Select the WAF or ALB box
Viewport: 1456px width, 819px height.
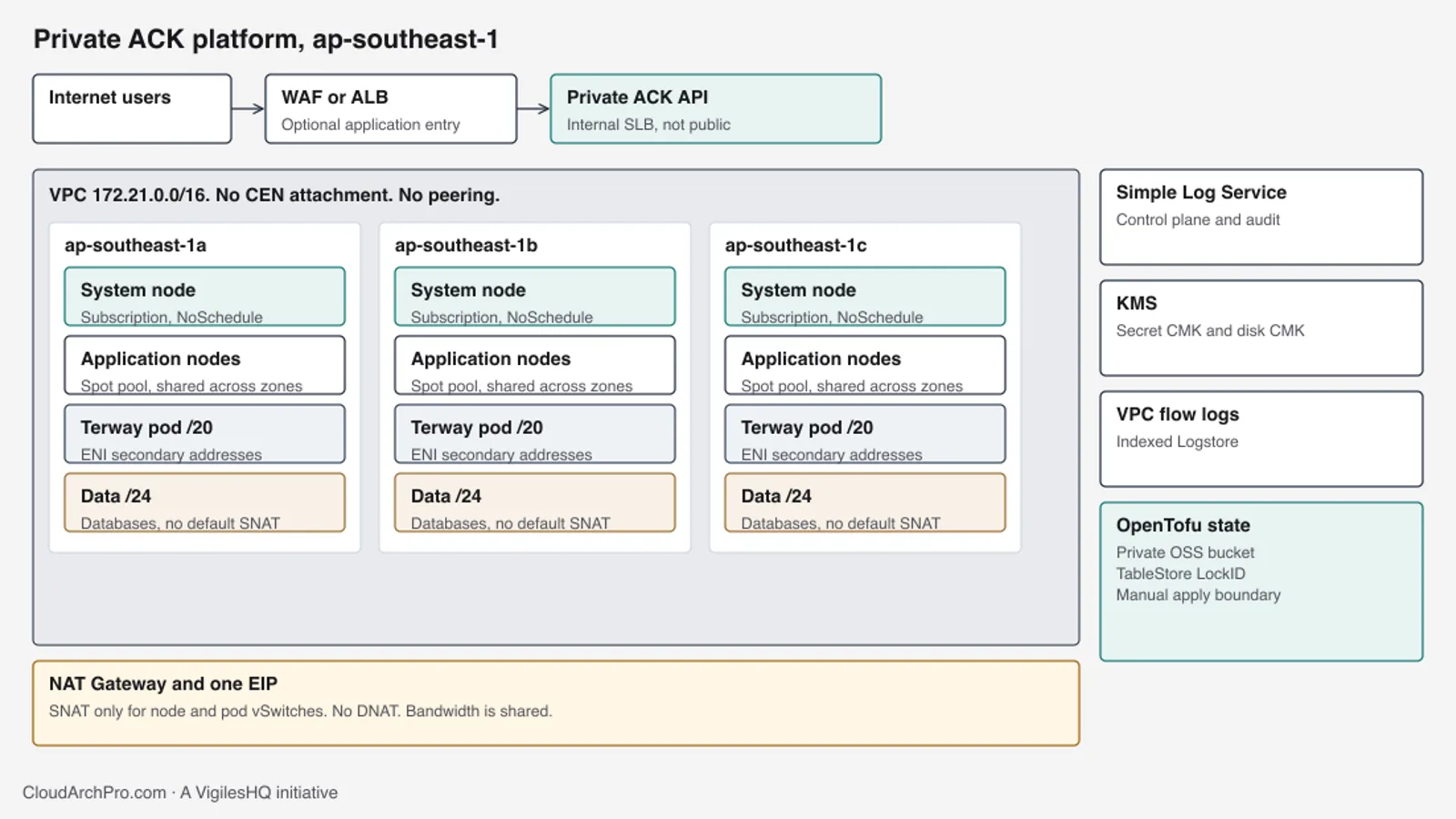tap(390, 108)
